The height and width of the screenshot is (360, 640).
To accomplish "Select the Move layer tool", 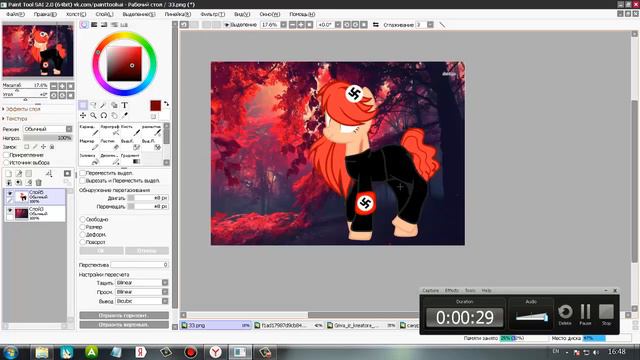I will 83,116.
